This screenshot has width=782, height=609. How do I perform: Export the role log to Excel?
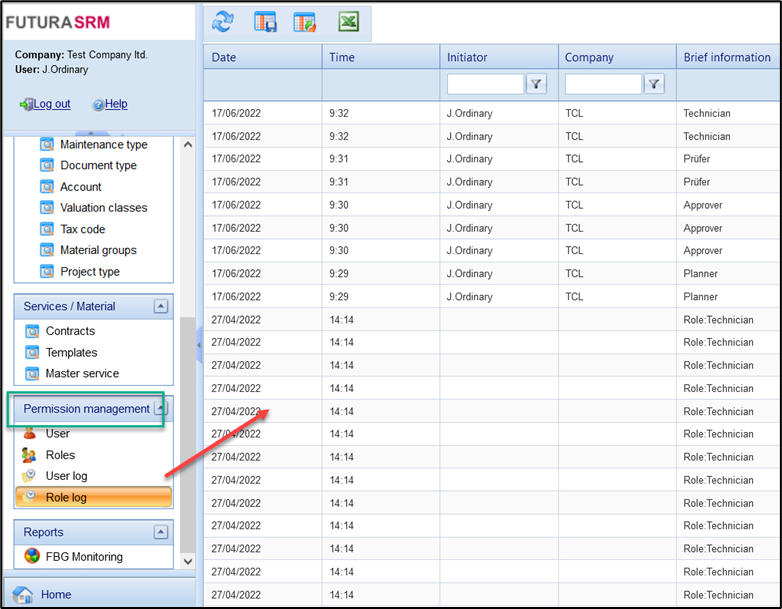tap(348, 22)
